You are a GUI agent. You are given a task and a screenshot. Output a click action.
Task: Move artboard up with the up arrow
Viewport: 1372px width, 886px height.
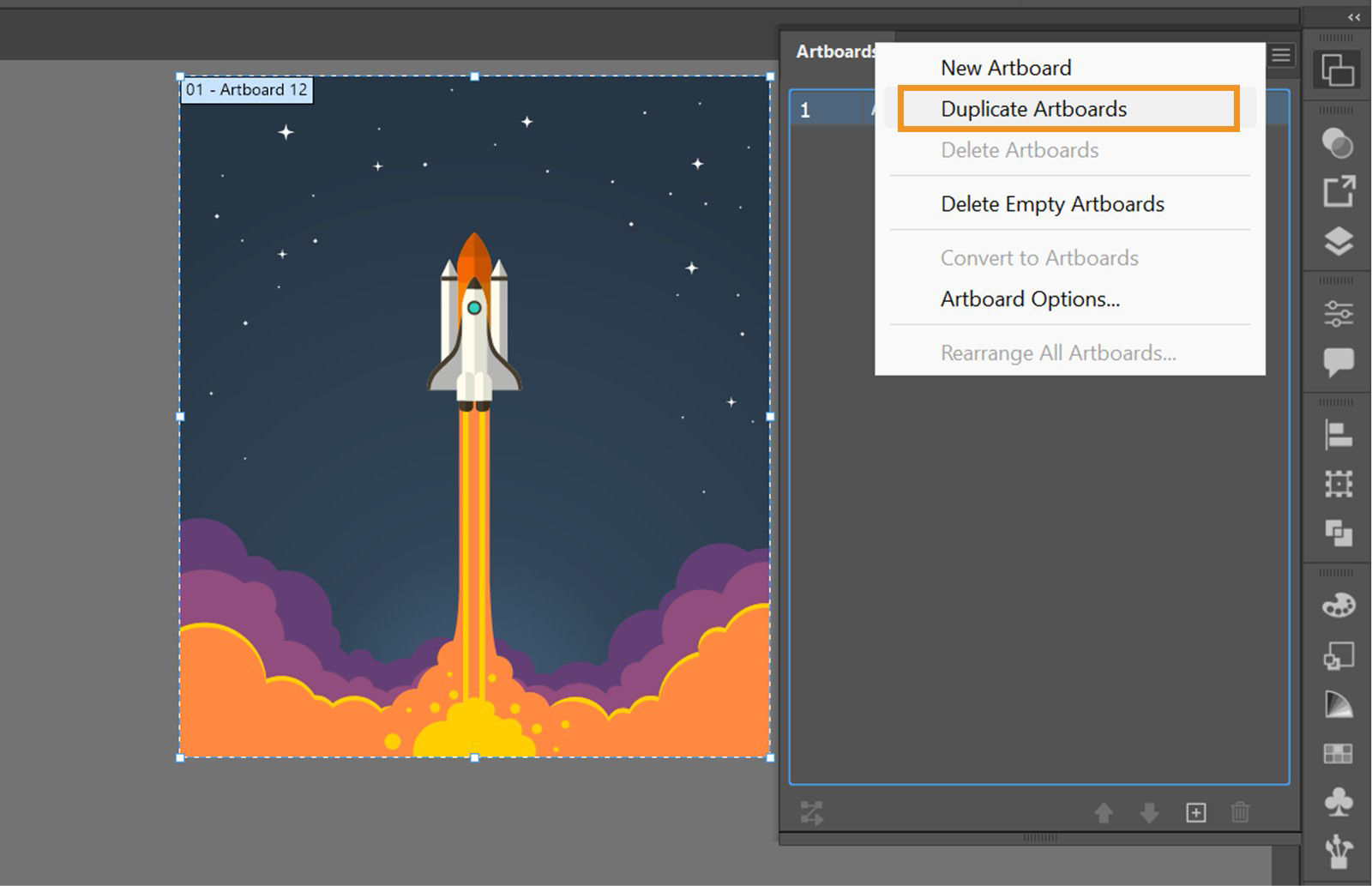(x=1104, y=813)
